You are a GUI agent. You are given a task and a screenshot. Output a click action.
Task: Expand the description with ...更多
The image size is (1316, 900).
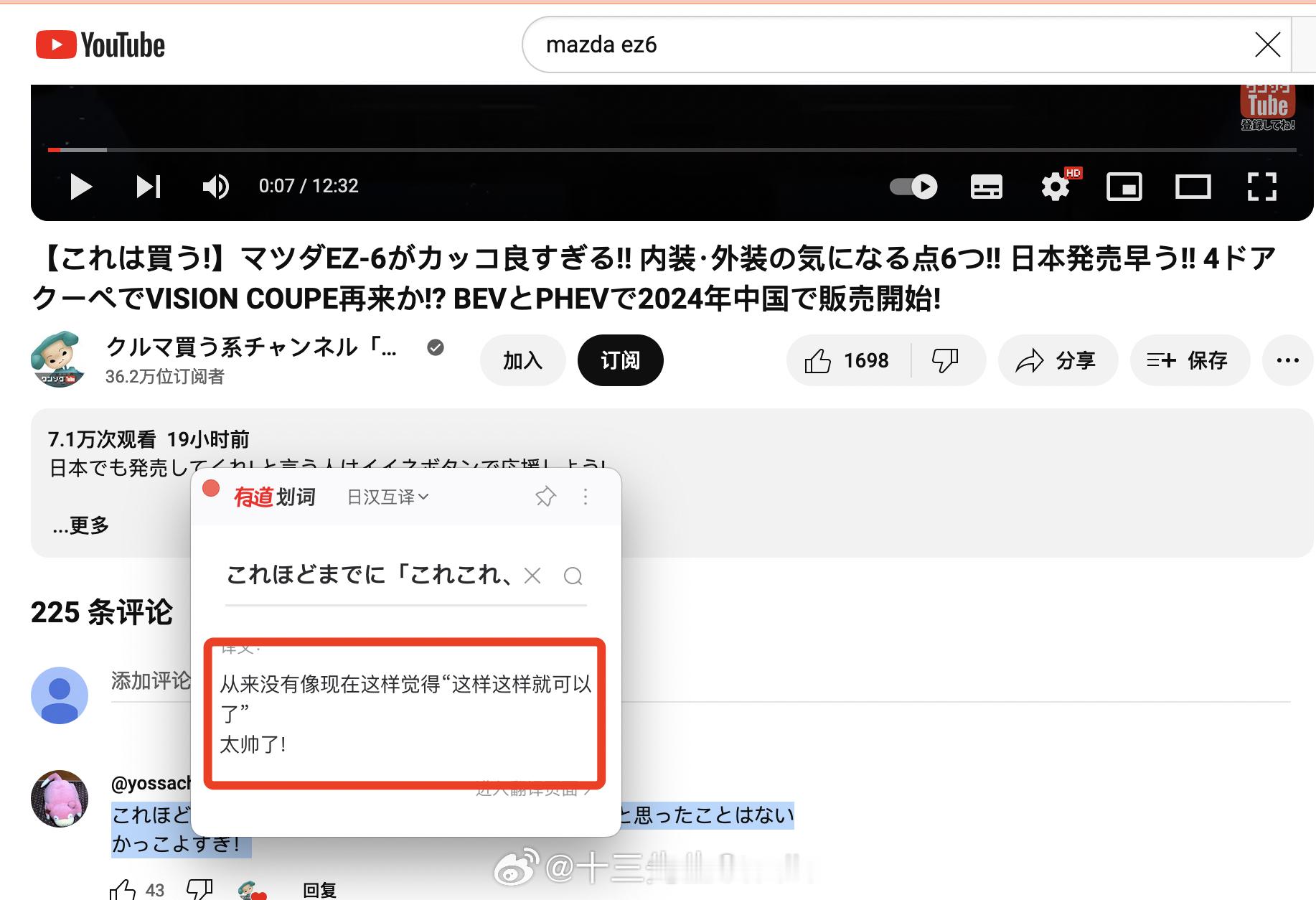(80, 525)
